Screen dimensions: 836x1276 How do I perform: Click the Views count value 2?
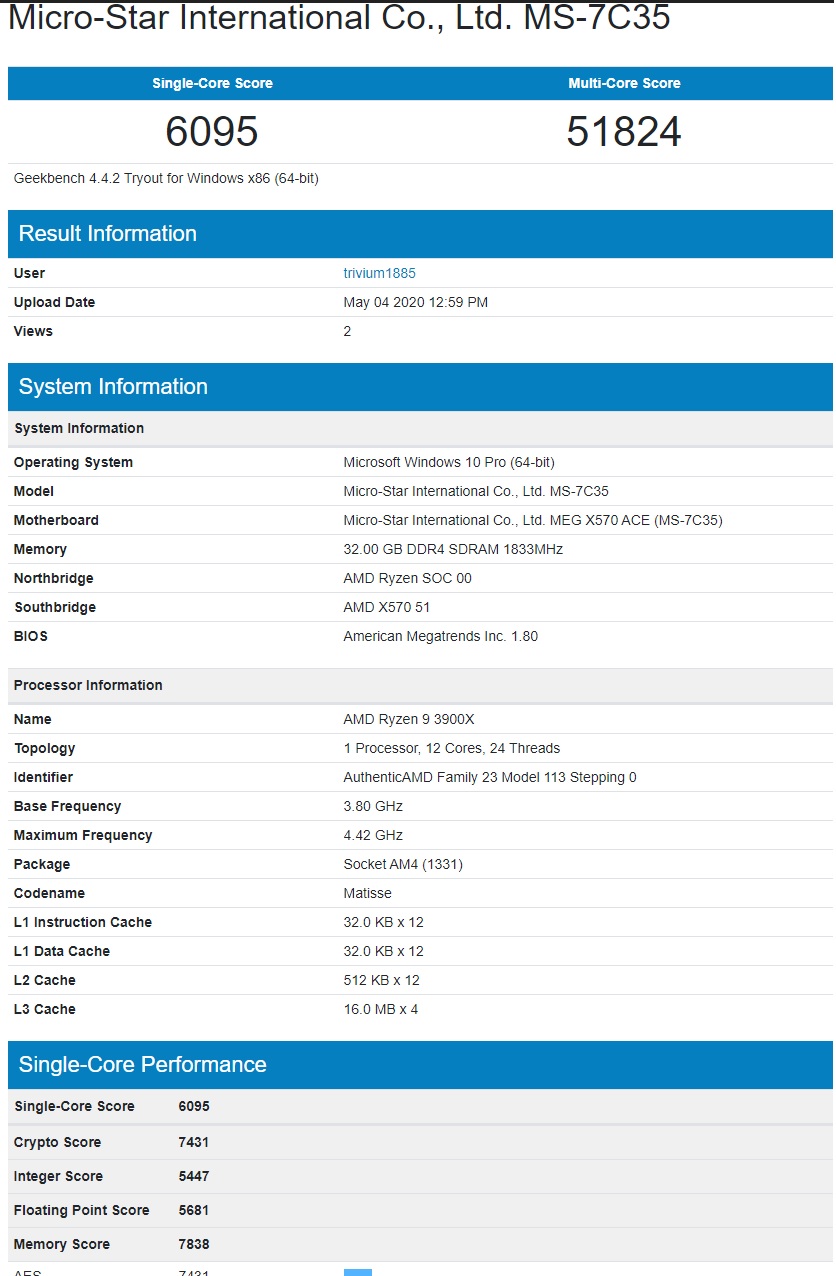pyautogui.click(x=347, y=331)
